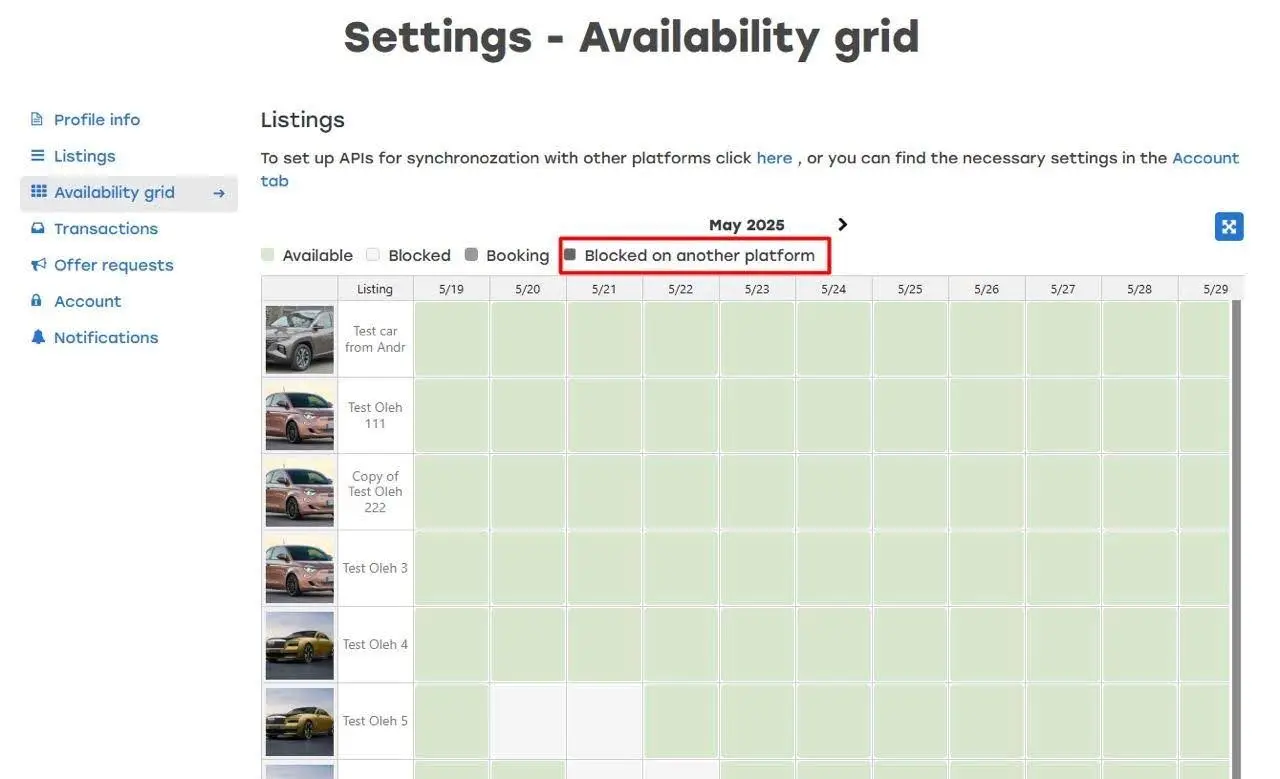1280x779 pixels.
Task: Toggle the Blocked legend checkbox
Action: 371,254
